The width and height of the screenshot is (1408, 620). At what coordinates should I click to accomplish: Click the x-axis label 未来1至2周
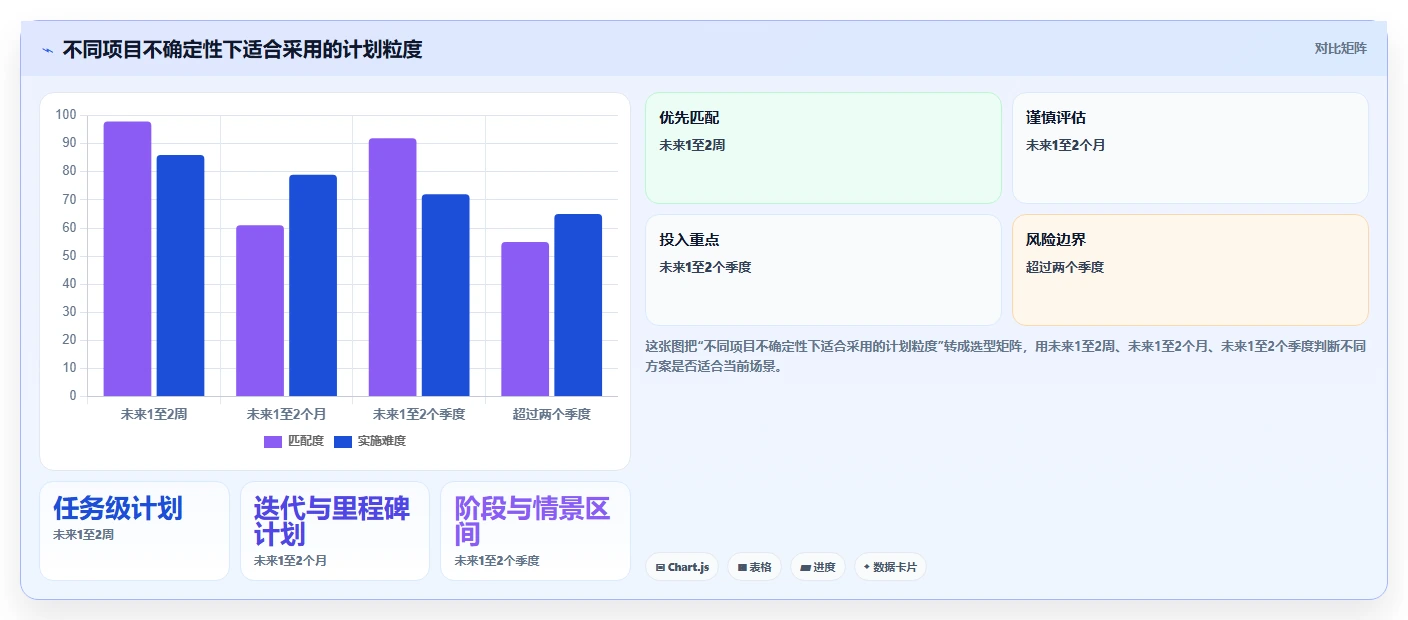pos(154,414)
